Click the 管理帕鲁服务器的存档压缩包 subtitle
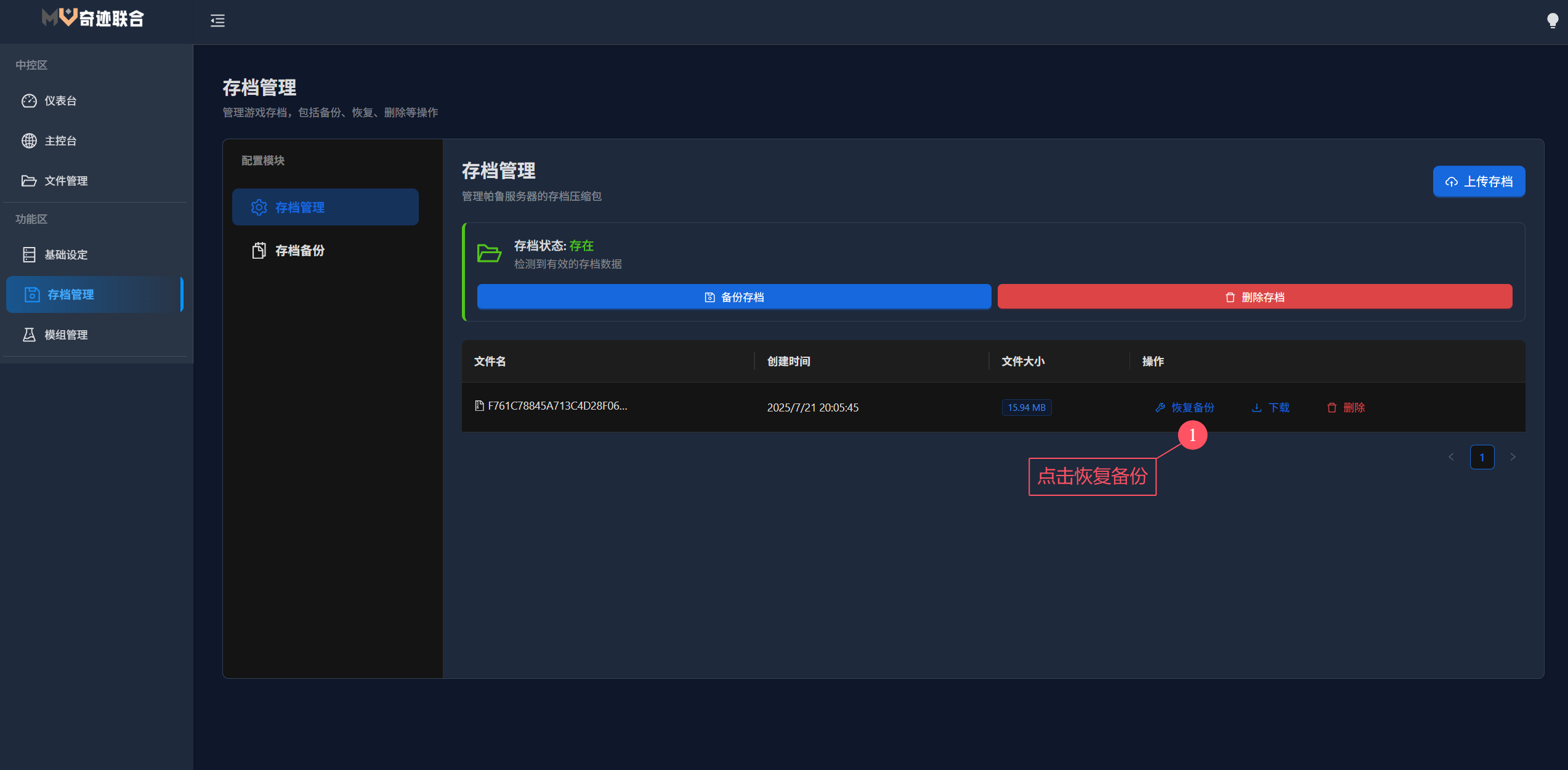 531,197
